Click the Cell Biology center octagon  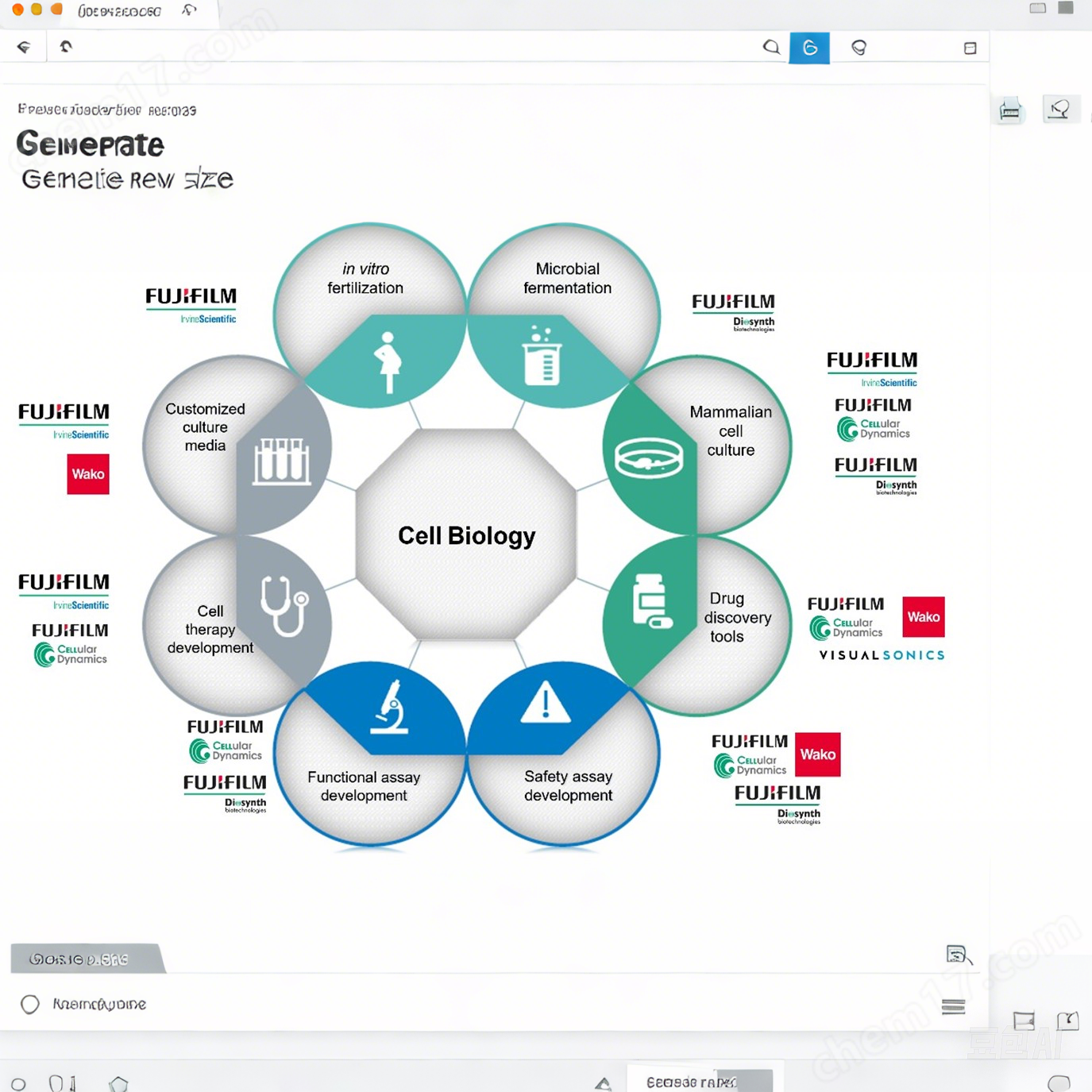[x=466, y=534]
